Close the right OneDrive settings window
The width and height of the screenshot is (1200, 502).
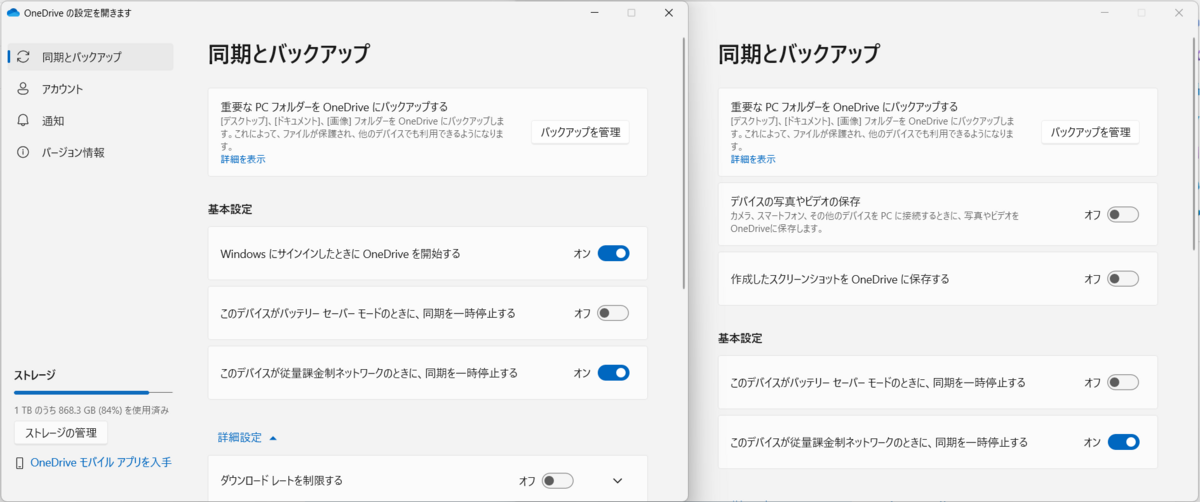coord(1179,13)
